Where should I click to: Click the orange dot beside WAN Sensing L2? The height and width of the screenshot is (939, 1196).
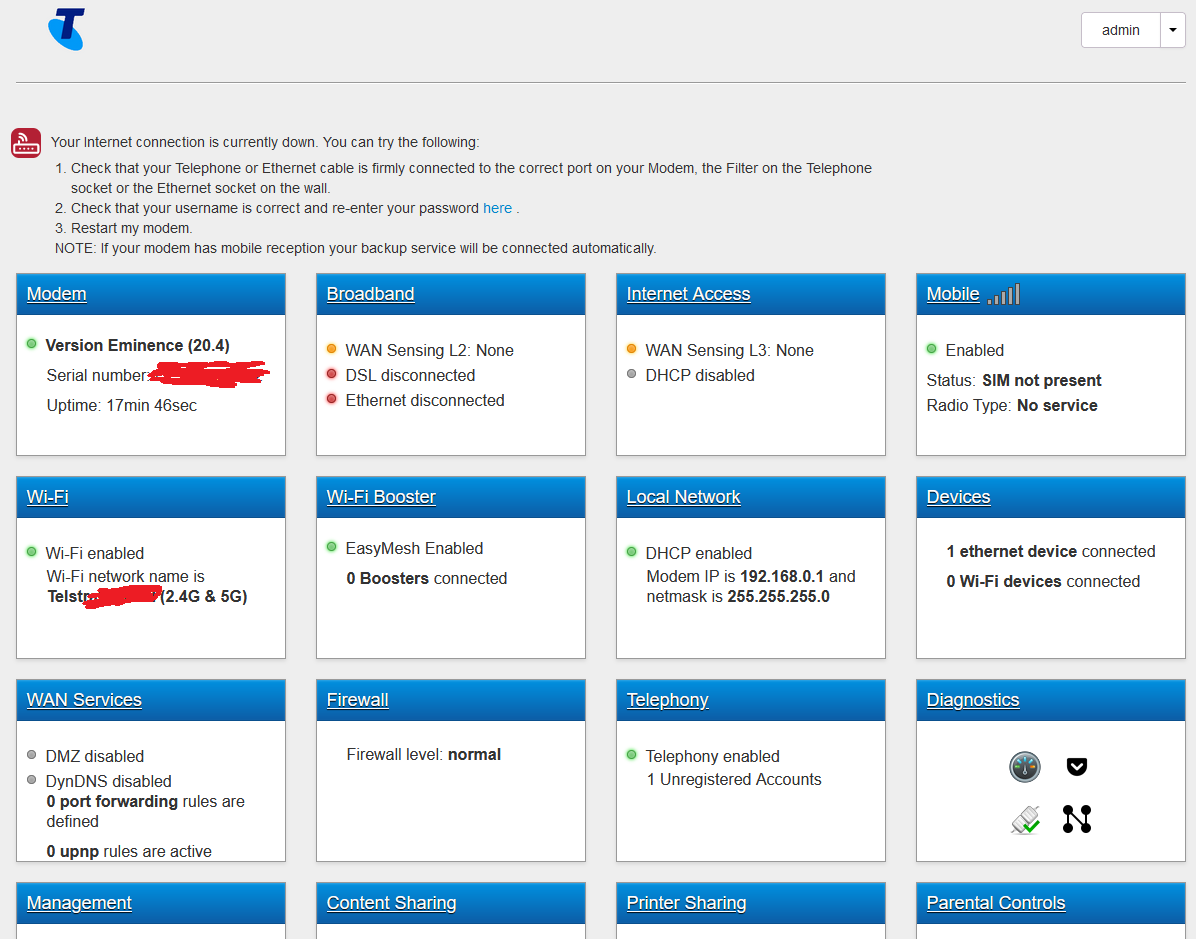(332, 349)
